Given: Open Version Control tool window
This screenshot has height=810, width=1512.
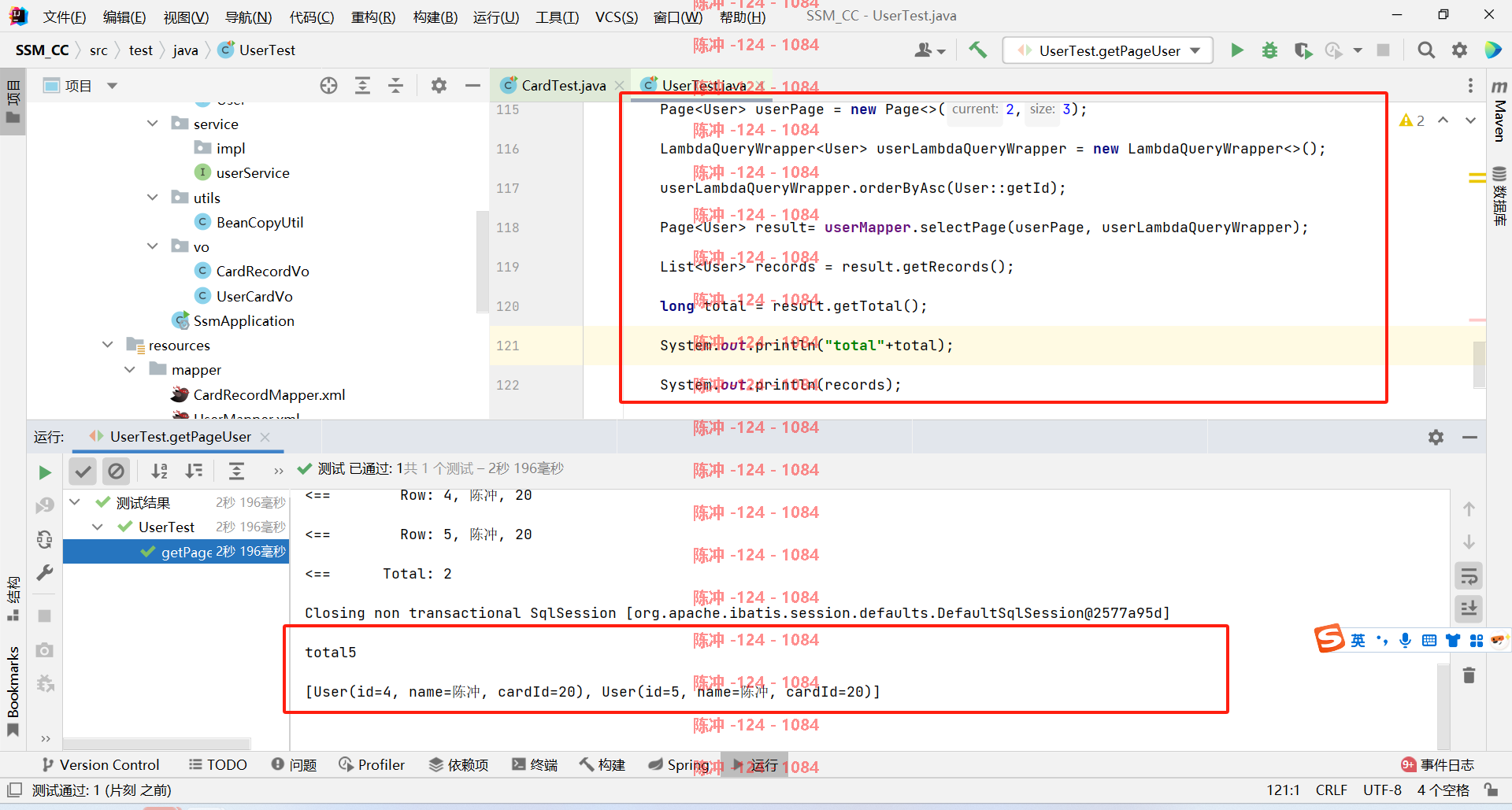Looking at the screenshot, I should 100,764.
